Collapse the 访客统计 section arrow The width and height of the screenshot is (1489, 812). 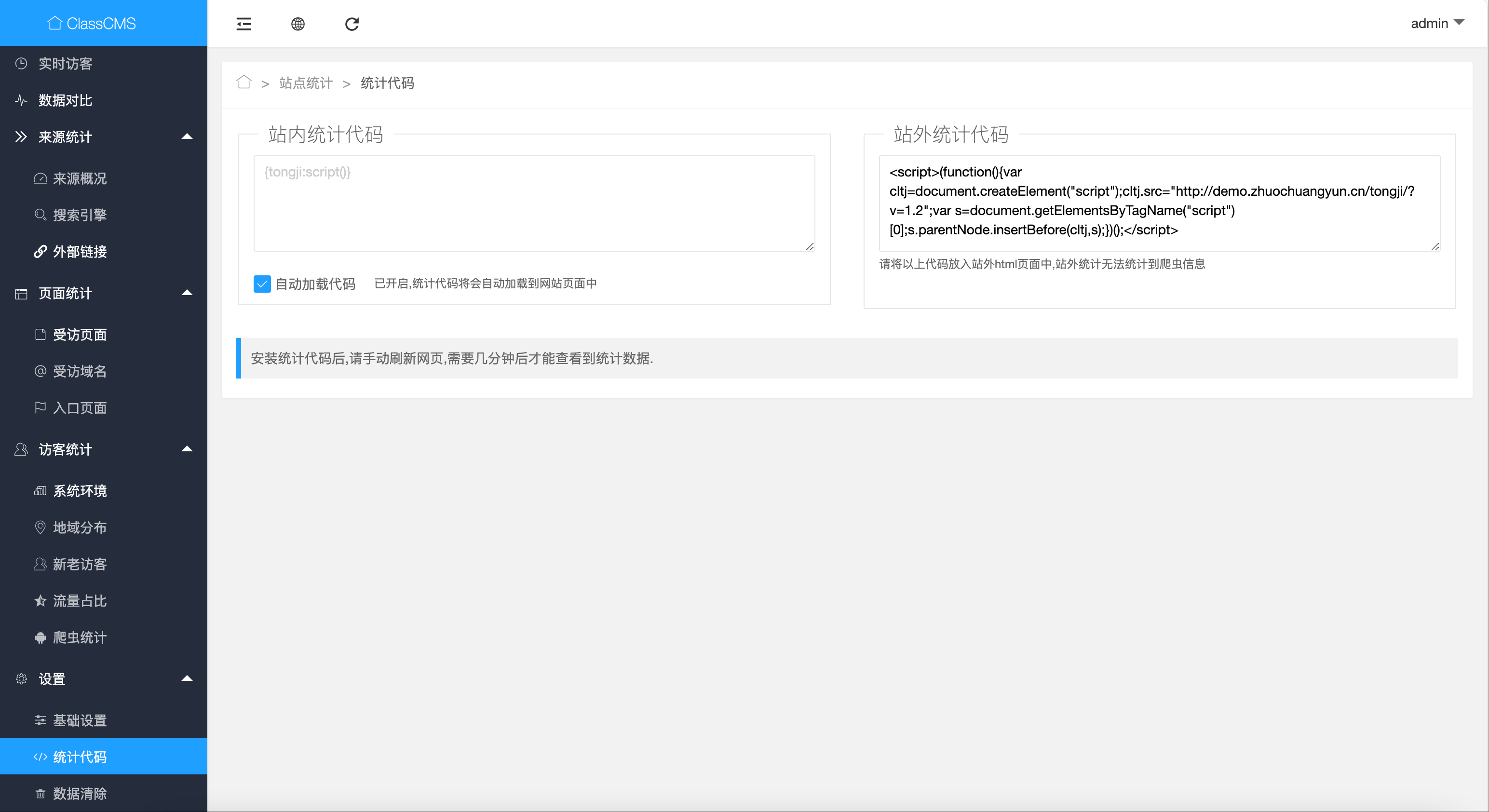(x=187, y=449)
